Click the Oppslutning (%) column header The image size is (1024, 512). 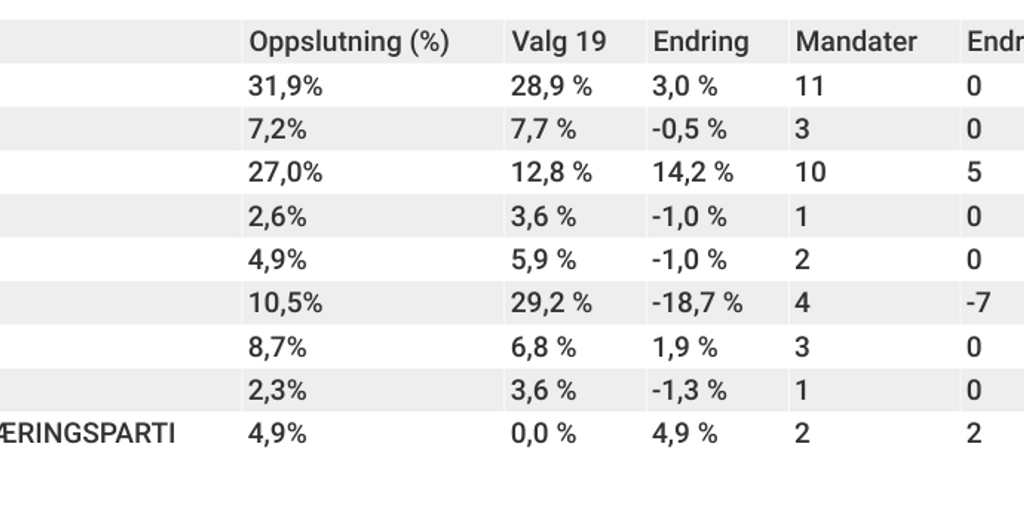[x=349, y=42]
